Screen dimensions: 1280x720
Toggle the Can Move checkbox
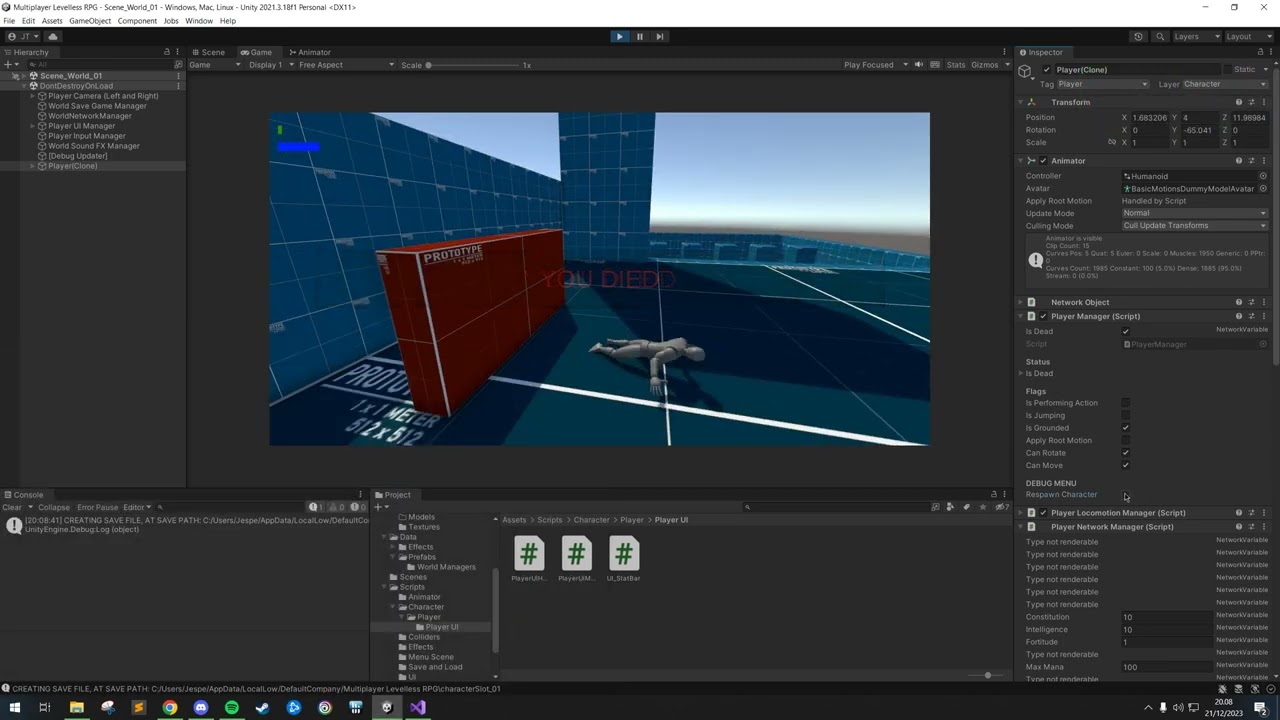pos(1126,465)
